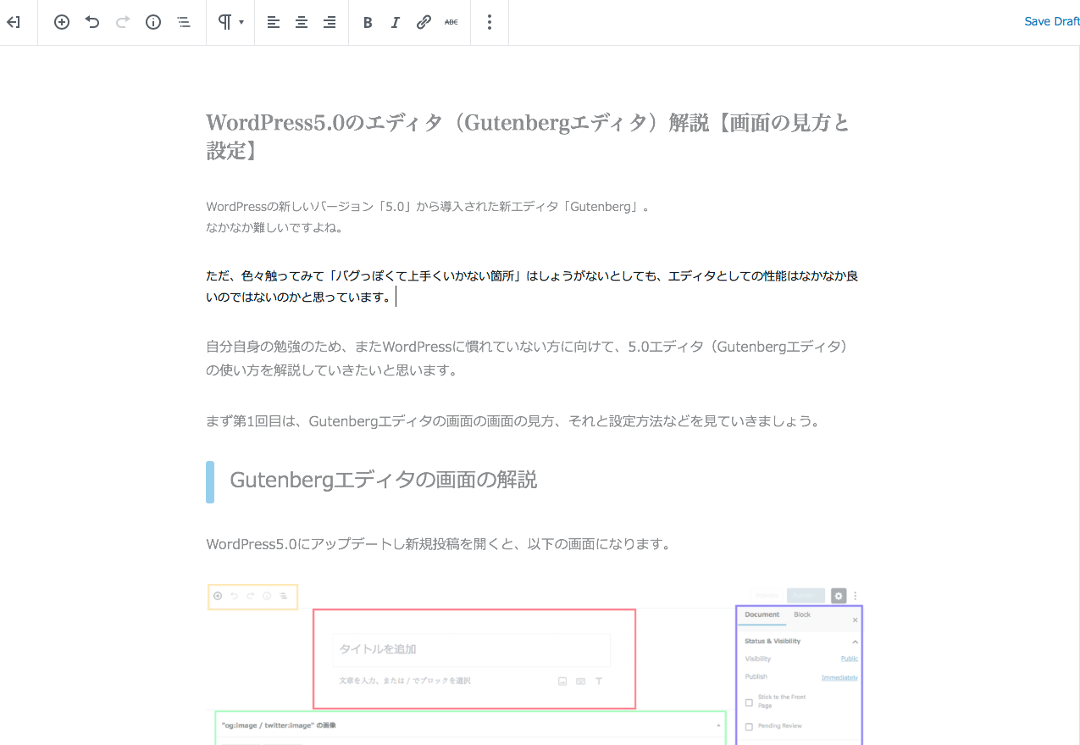Screen dimensions: 1080x745
Task: Toggle bold formatting
Action: (367, 22)
